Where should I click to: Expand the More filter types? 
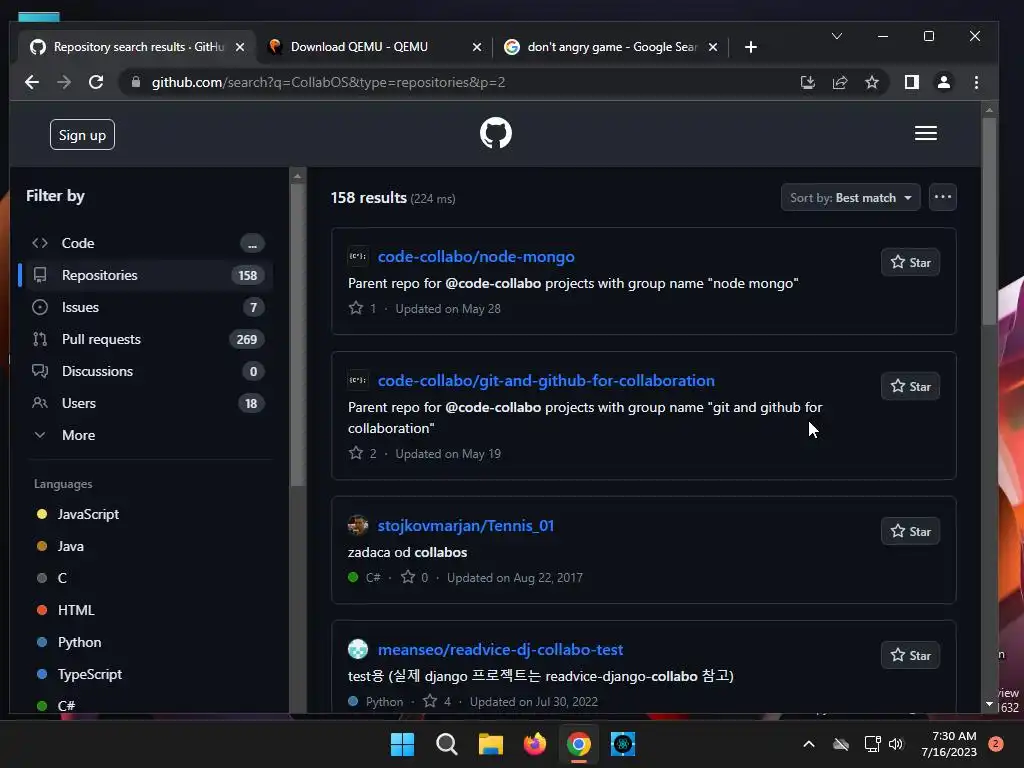pos(78,435)
